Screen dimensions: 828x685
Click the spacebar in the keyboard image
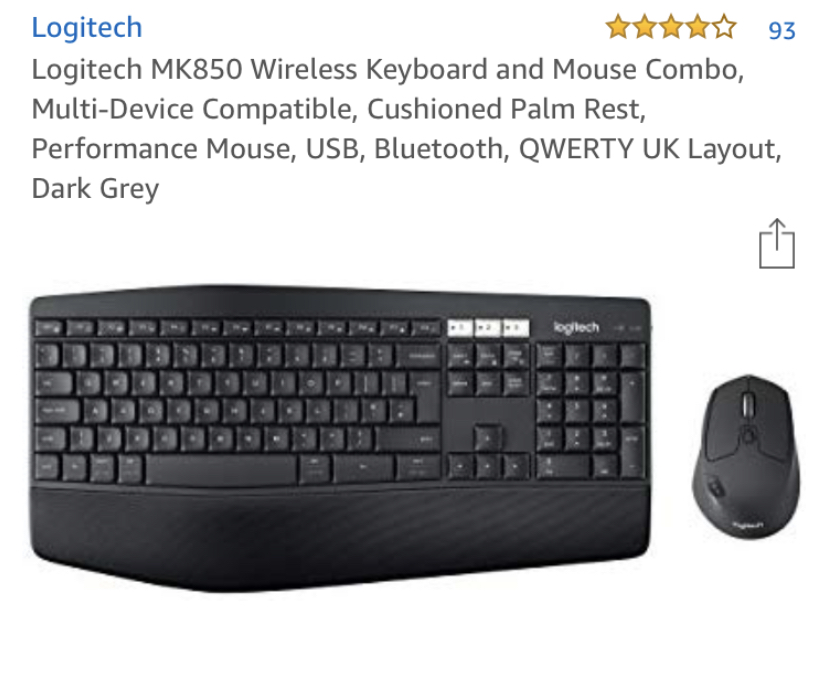pos(221,470)
